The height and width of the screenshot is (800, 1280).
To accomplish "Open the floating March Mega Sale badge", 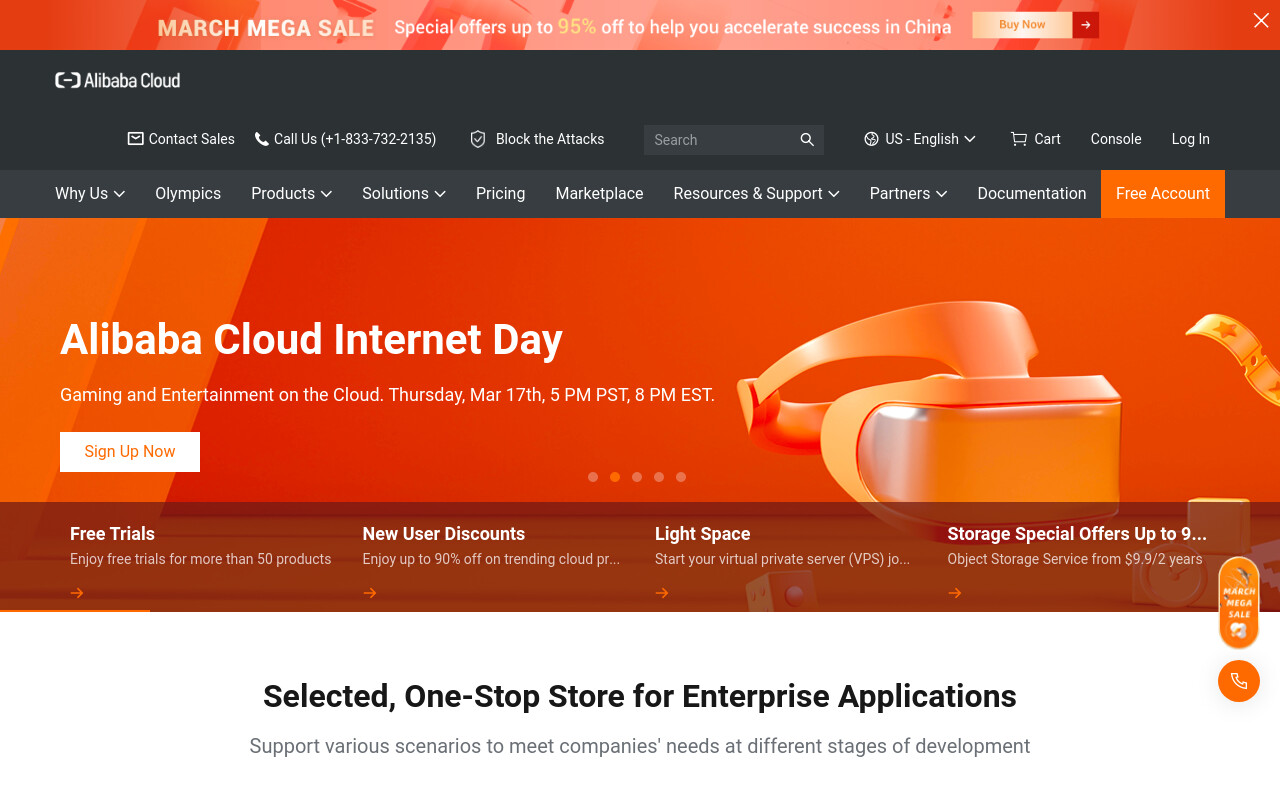I will (x=1239, y=603).
